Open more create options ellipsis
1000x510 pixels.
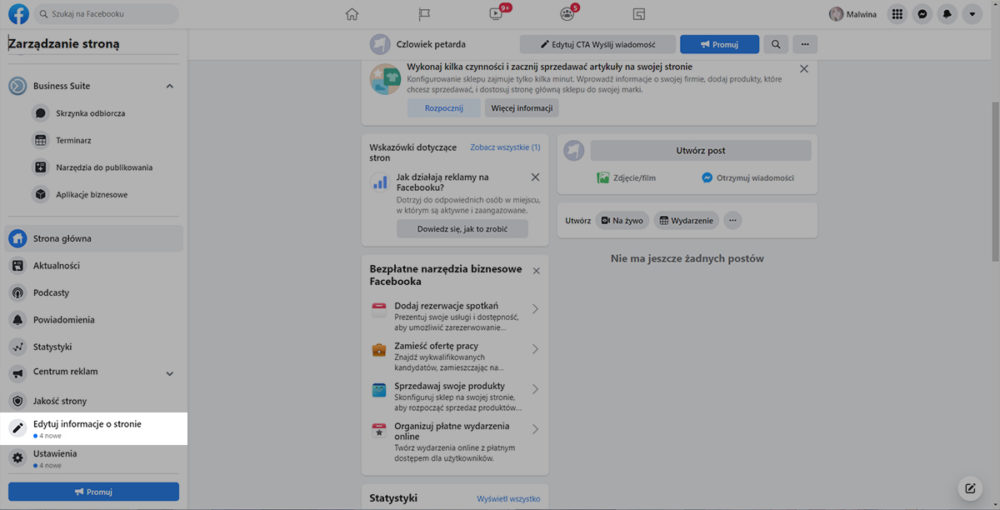point(733,221)
